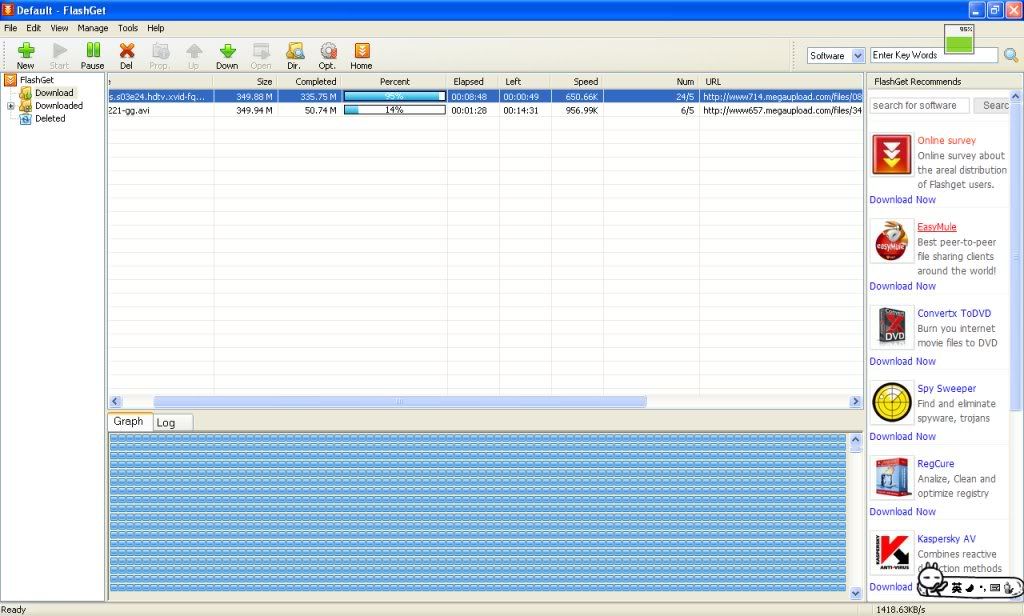Screen dimensions: 1024x616
Task: Expand the Downloaded tree node
Action: tap(10, 106)
